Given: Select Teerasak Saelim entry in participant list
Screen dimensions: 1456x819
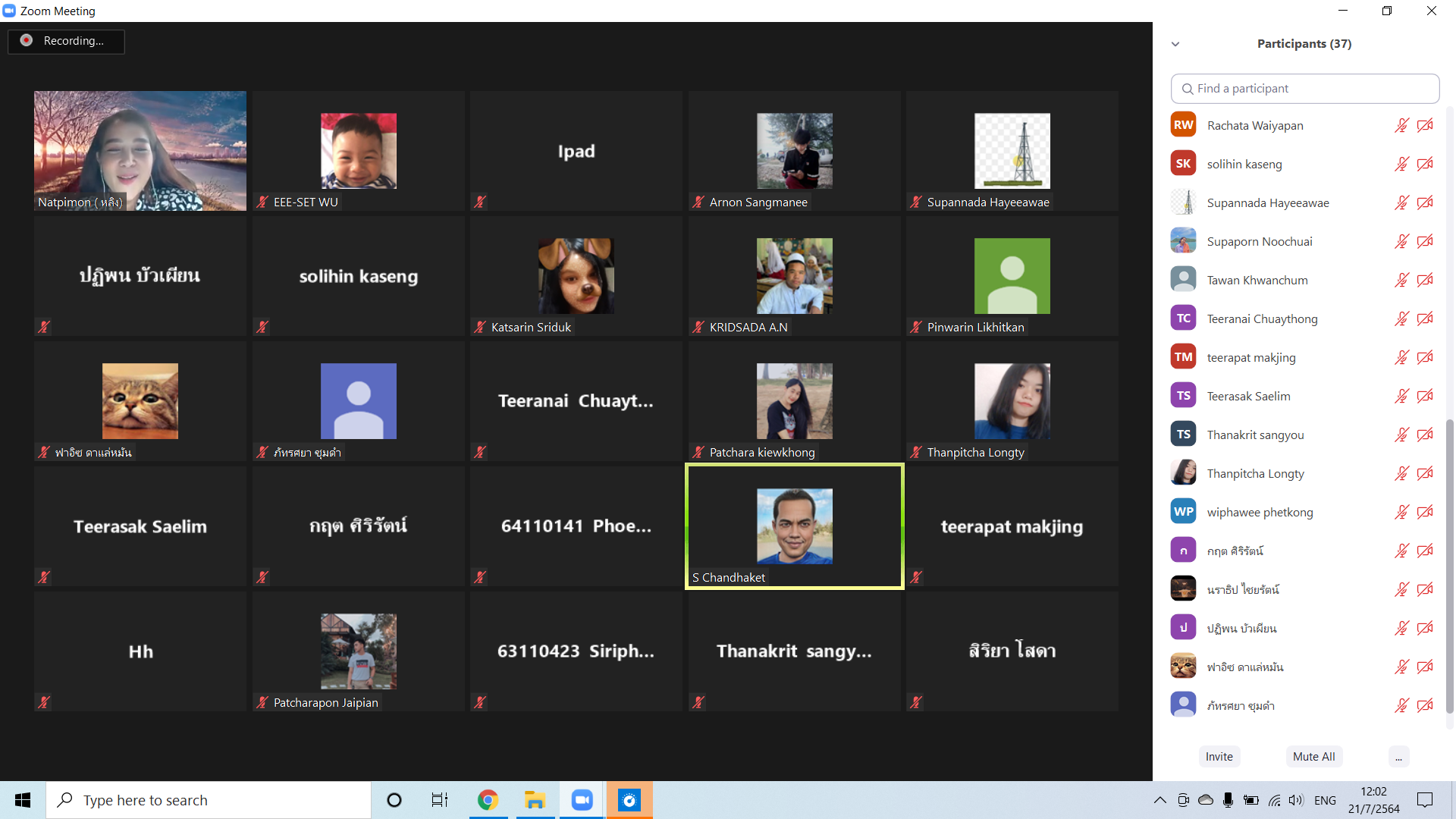Looking at the screenshot, I should click(1248, 396).
